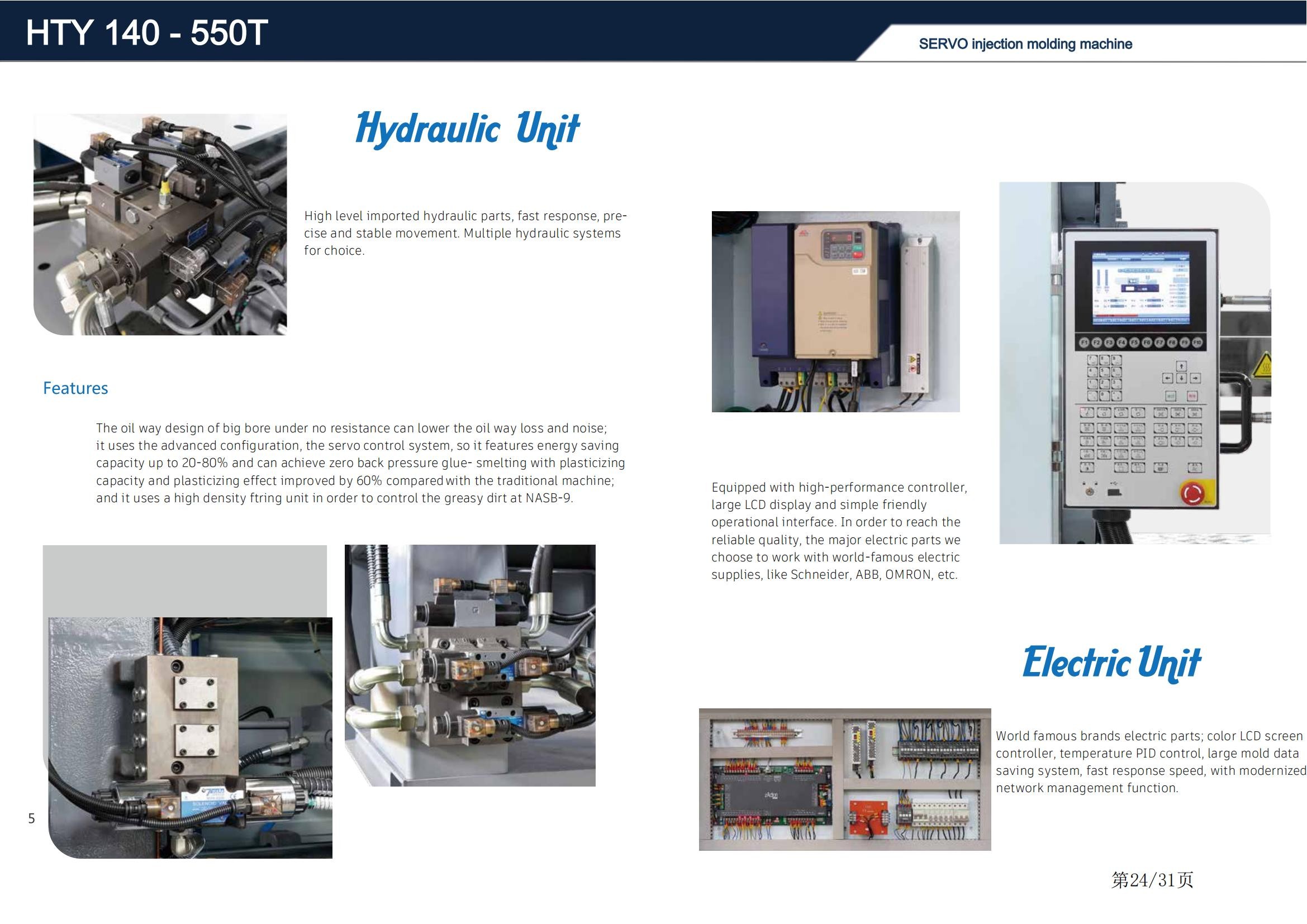Open the electrical cabinet wiring photo
The height and width of the screenshot is (924, 1307).
coord(844,779)
